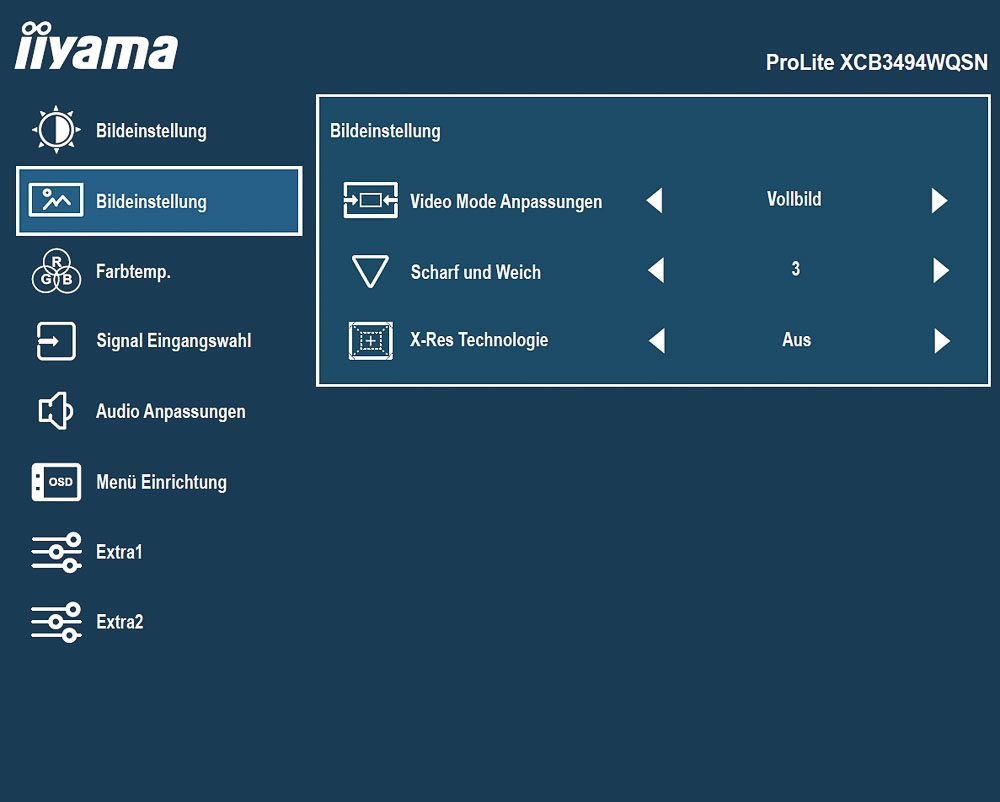Go to previous Video Mode with left arrow
The height and width of the screenshot is (802, 1000).
point(654,200)
